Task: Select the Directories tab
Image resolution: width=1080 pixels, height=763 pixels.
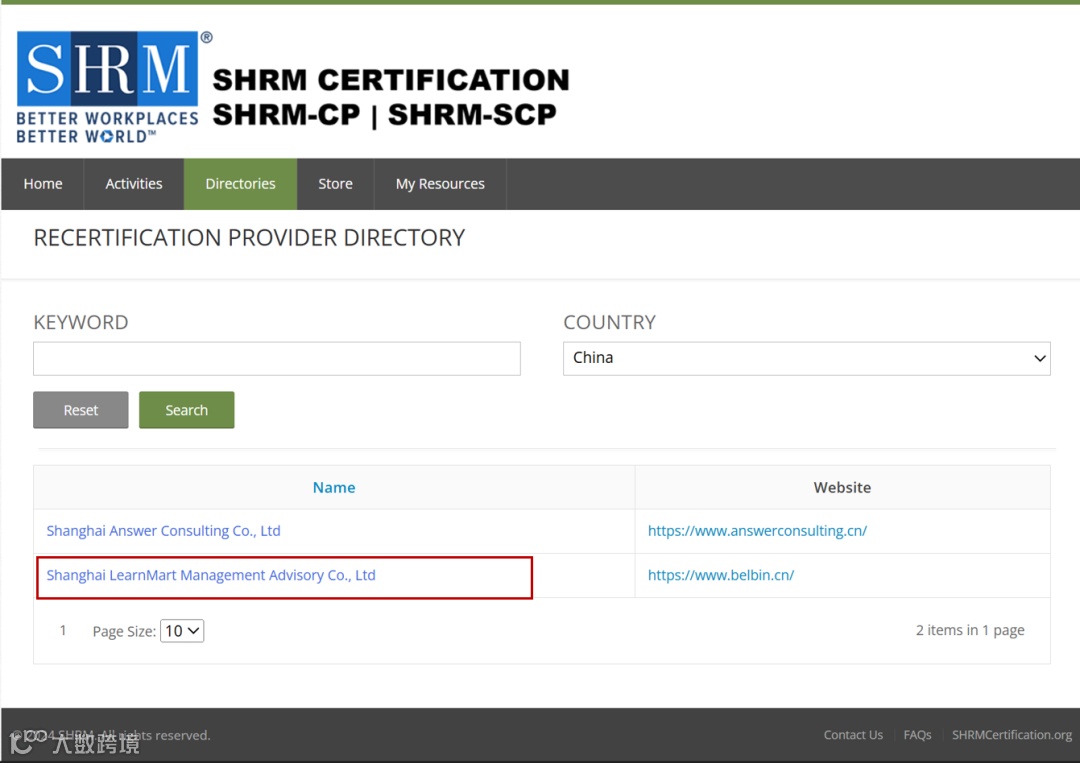Action: pyautogui.click(x=240, y=184)
